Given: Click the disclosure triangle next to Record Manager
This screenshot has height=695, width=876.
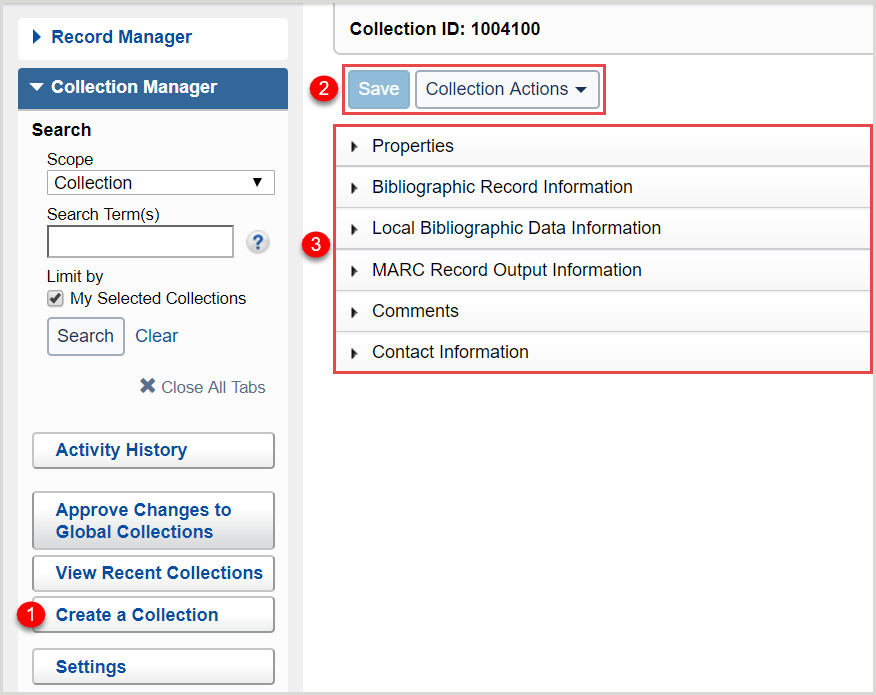Looking at the screenshot, I should [37, 37].
